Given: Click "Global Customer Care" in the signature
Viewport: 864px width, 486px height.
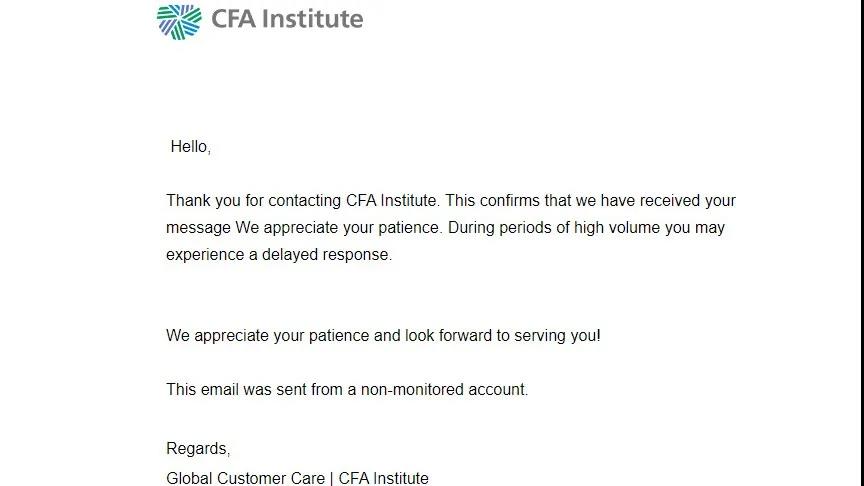Looking at the screenshot, I should (x=246, y=478).
